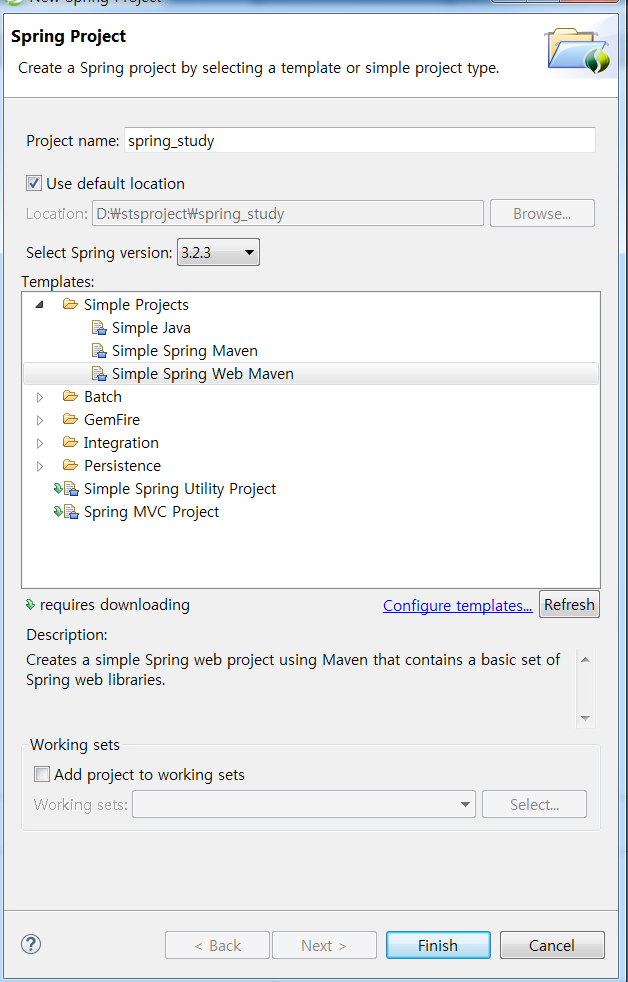The width and height of the screenshot is (628, 982).
Task: Select the GemFire category label
Action: point(112,420)
